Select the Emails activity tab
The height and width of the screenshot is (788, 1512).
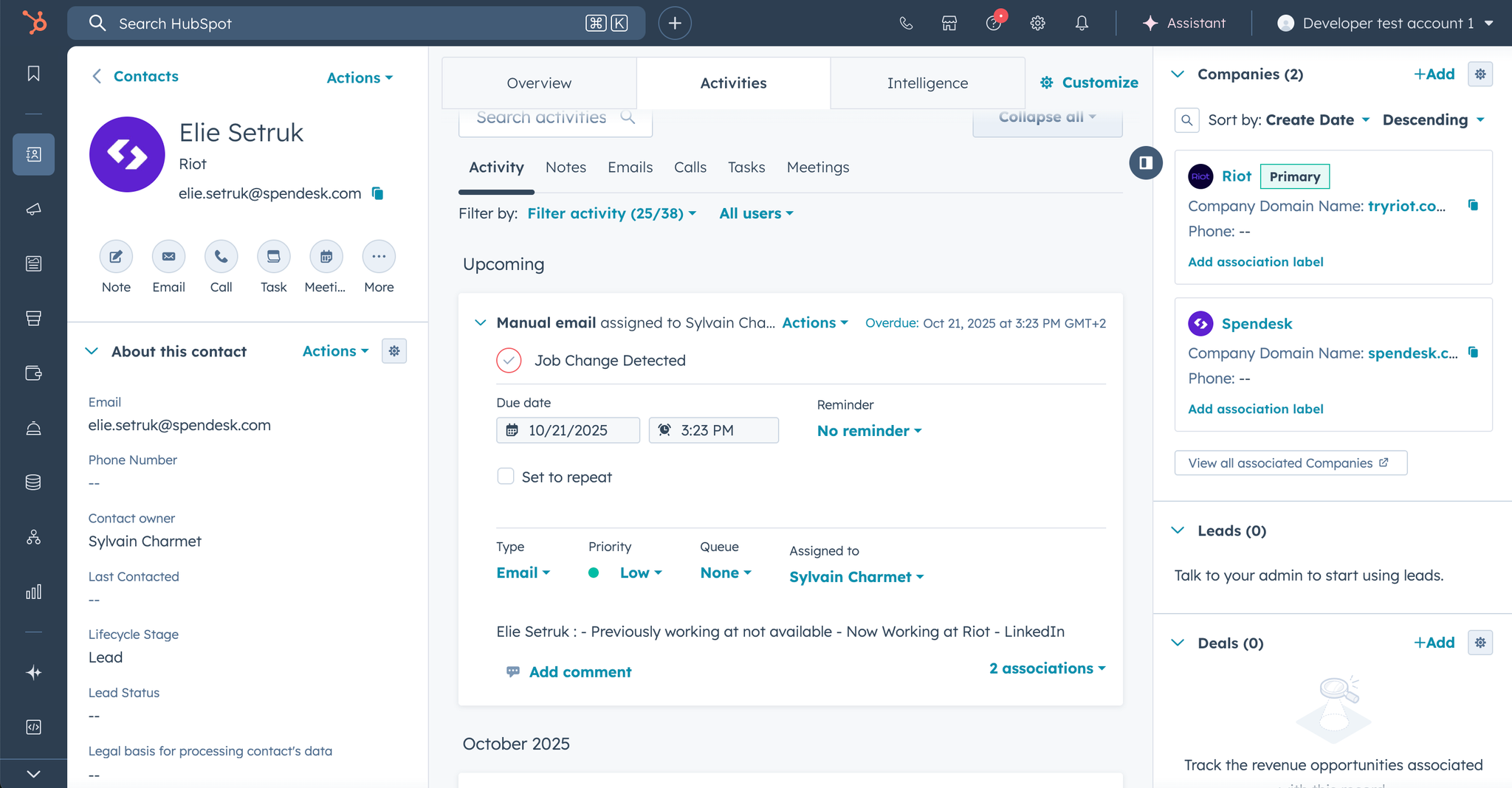[x=630, y=167]
